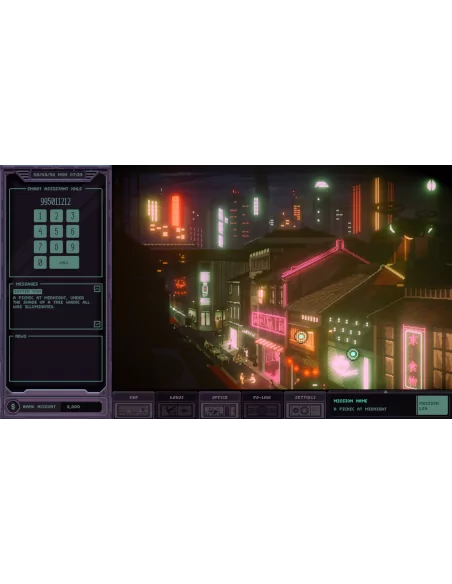Open the Office panel button
The width and height of the screenshot is (452, 584).
point(219,406)
